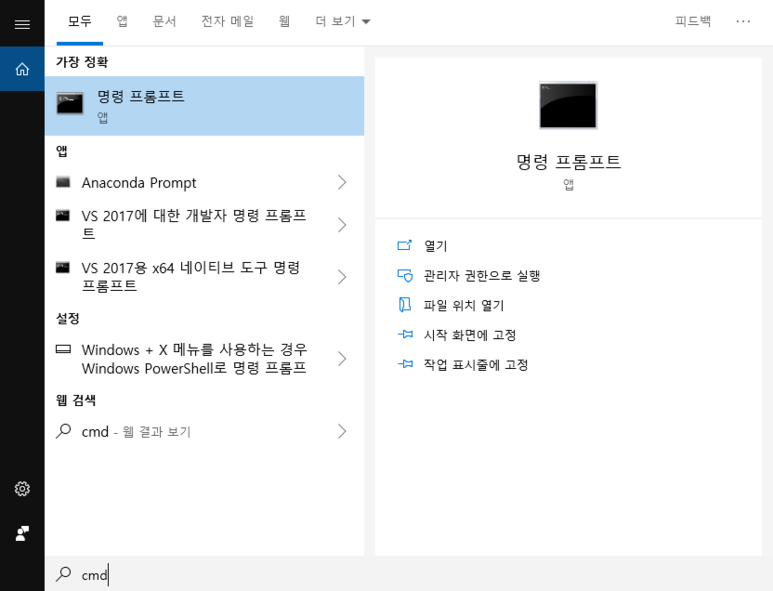Viewport: 773px width, 591px height.
Task: Click the Windows + X setting icon
Action: [x=63, y=349]
